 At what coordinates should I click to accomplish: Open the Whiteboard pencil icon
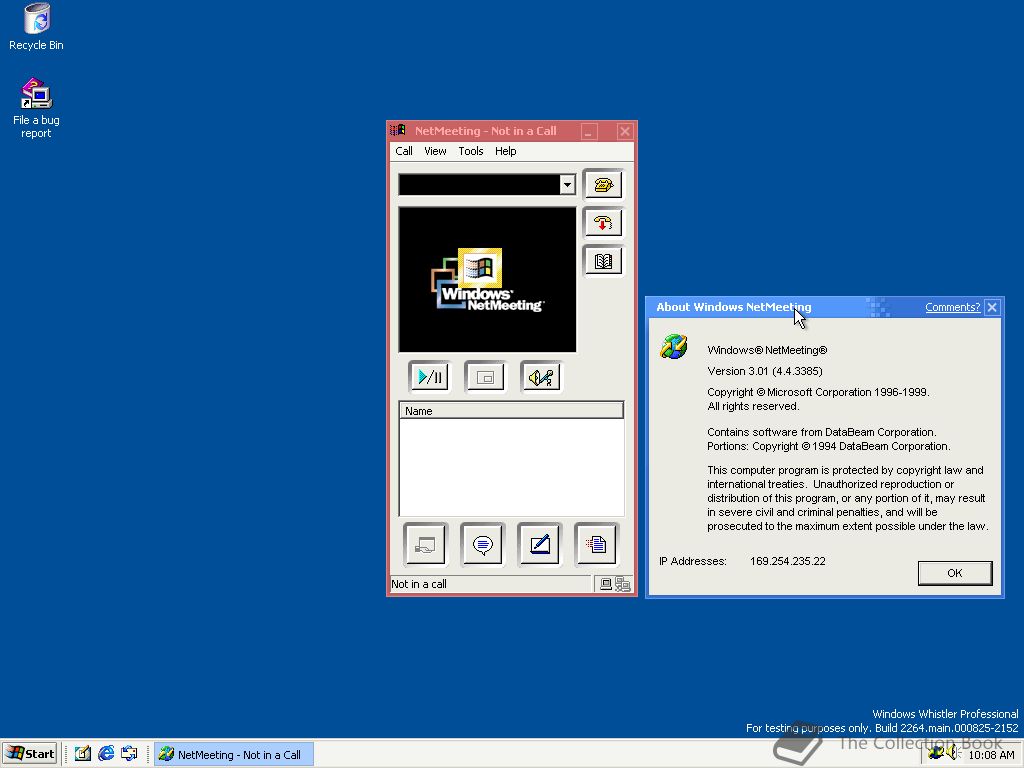point(539,544)
